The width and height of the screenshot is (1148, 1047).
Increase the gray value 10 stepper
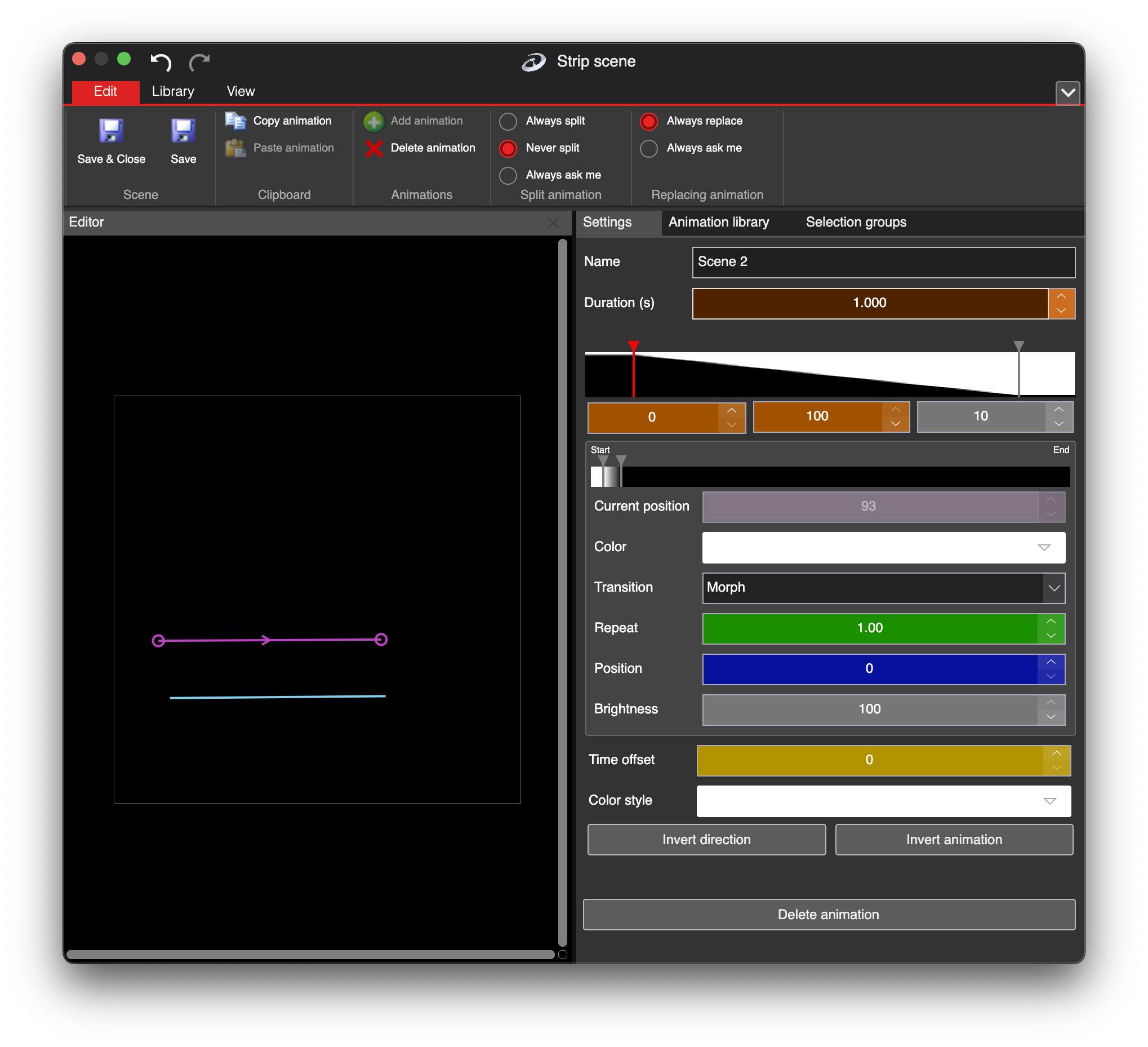pyautogui.click(x=1058, y=409)
